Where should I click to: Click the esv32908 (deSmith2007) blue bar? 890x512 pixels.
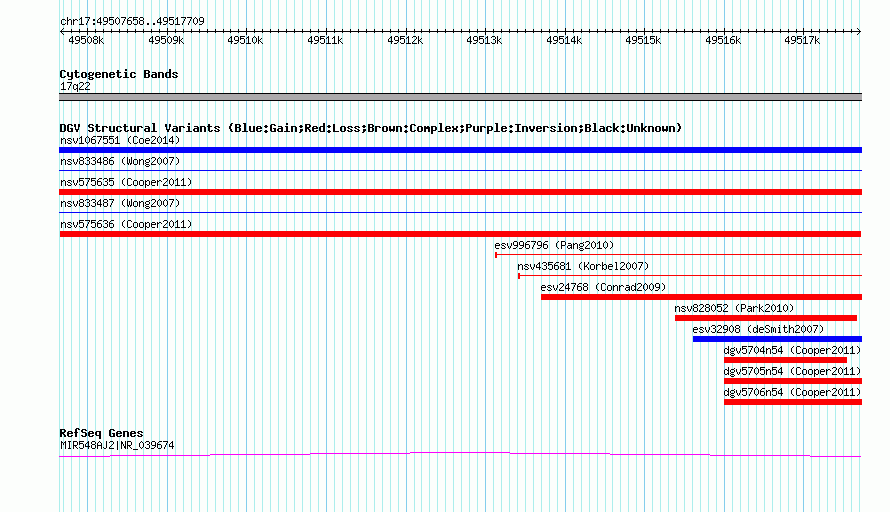pos(777,339)
